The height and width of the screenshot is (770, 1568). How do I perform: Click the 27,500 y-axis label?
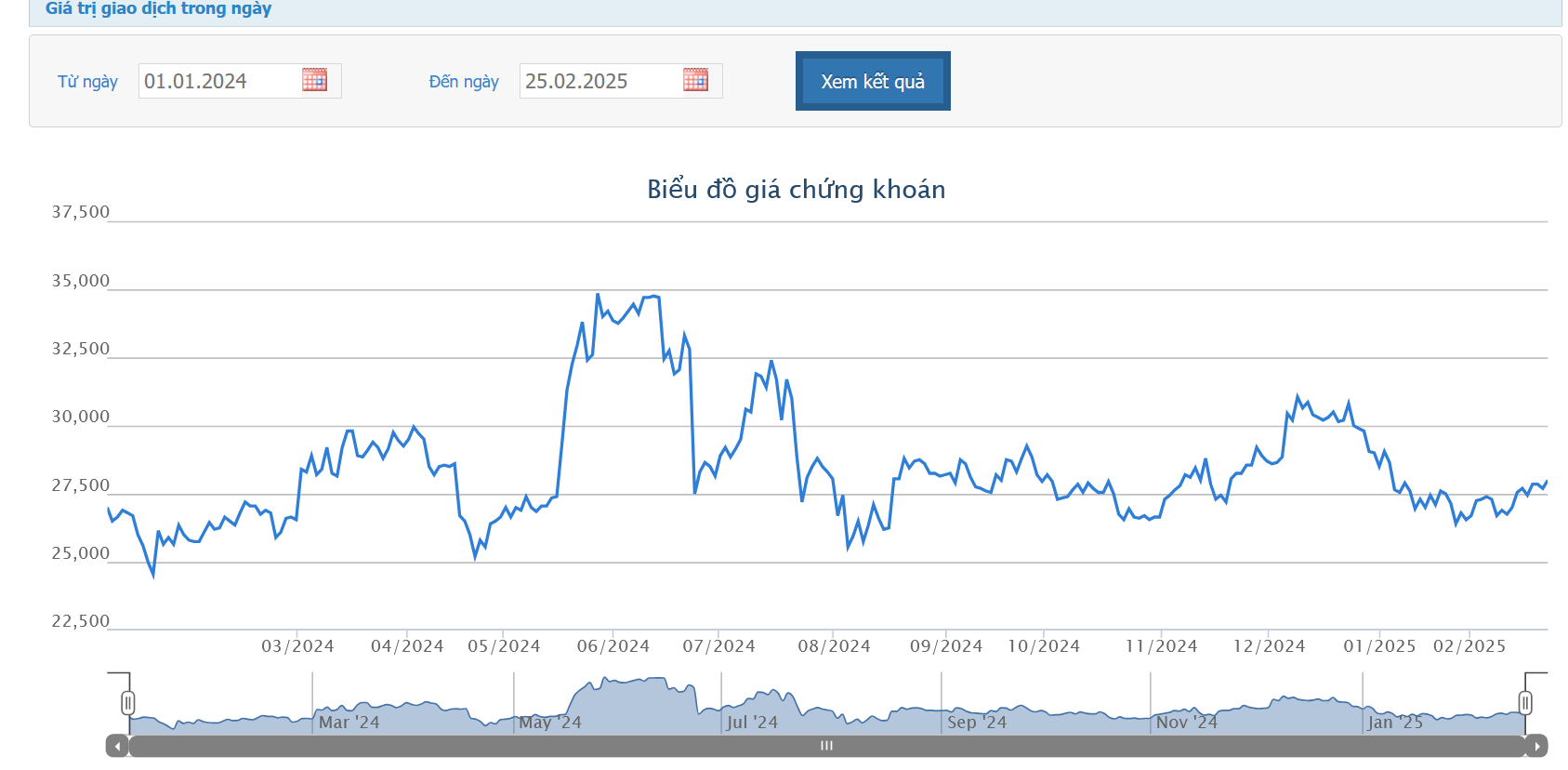click(80, 485)
